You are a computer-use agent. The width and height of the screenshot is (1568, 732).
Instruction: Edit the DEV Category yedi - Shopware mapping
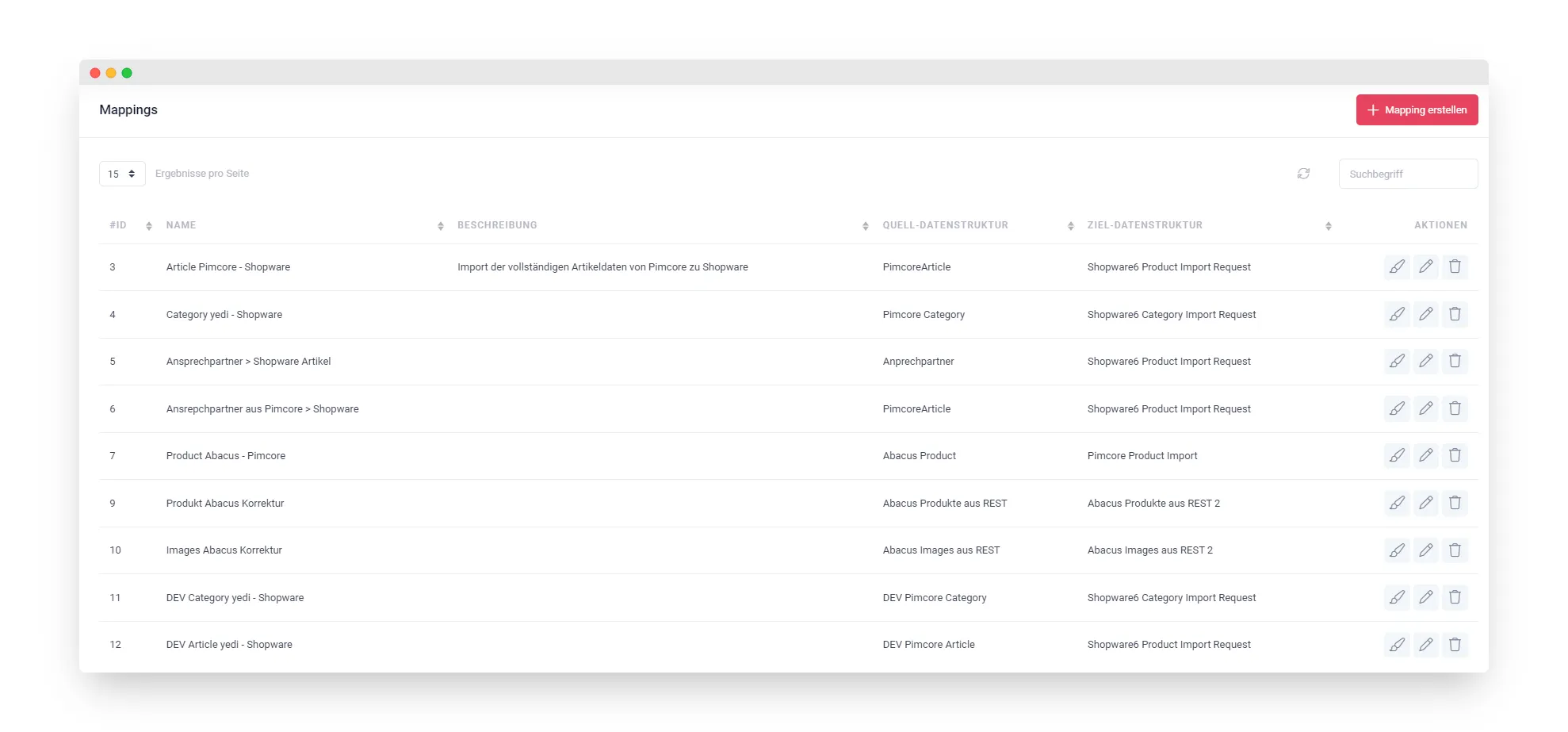[1426, 597]
